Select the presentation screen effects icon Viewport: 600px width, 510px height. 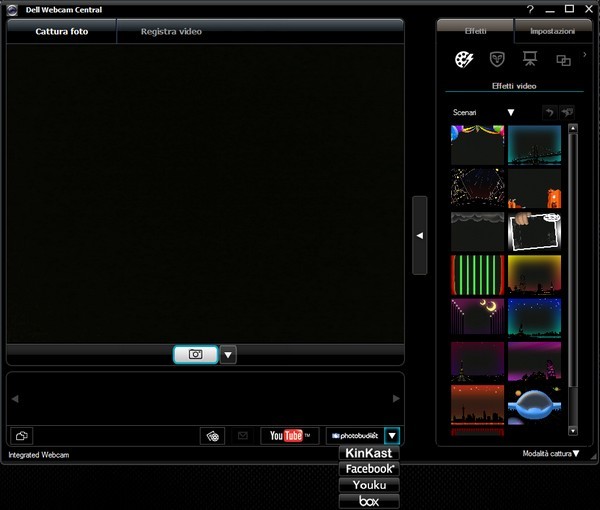pos(530,60)
